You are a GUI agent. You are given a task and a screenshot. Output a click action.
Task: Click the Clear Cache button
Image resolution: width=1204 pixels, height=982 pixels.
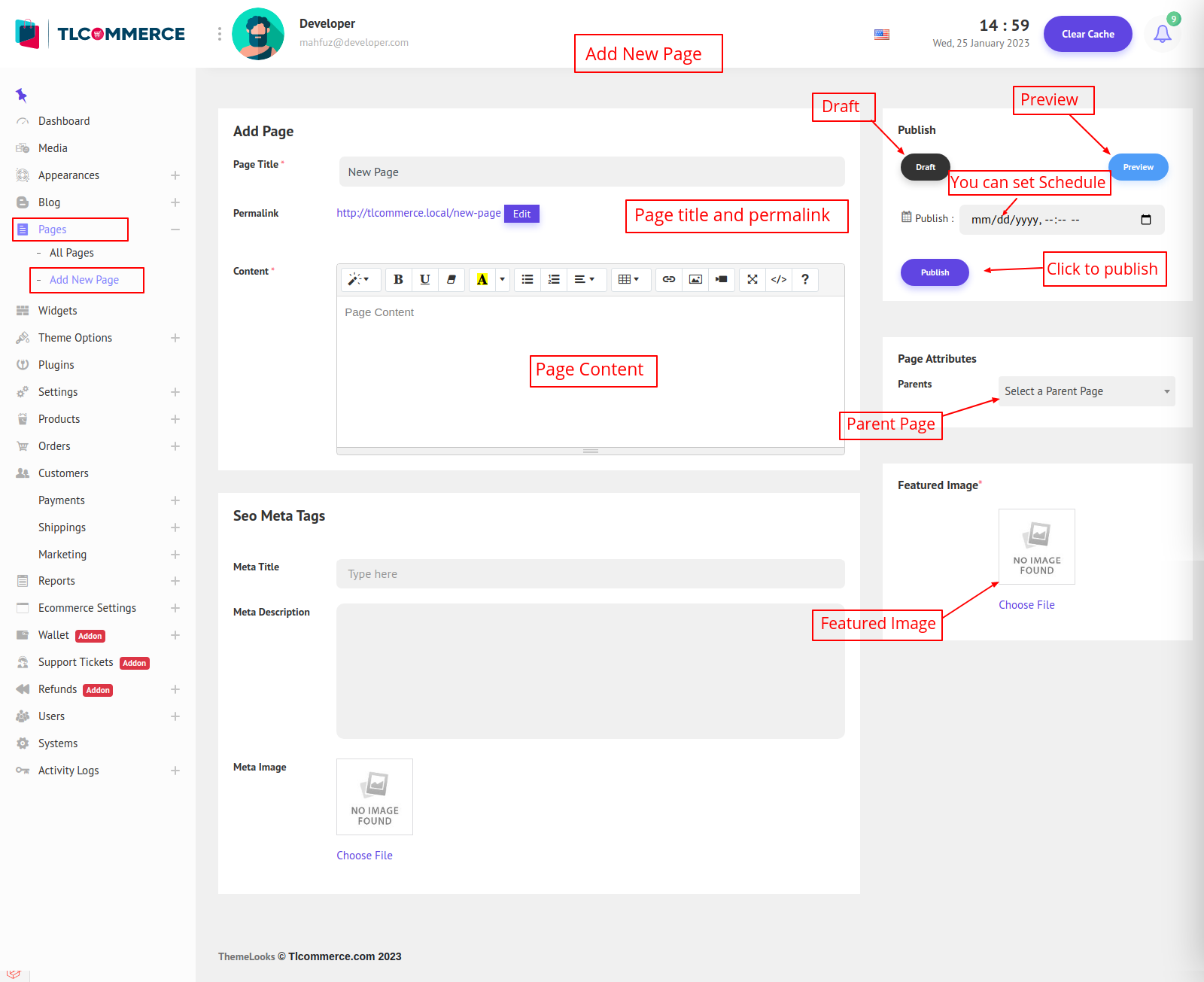(1087, 34)
